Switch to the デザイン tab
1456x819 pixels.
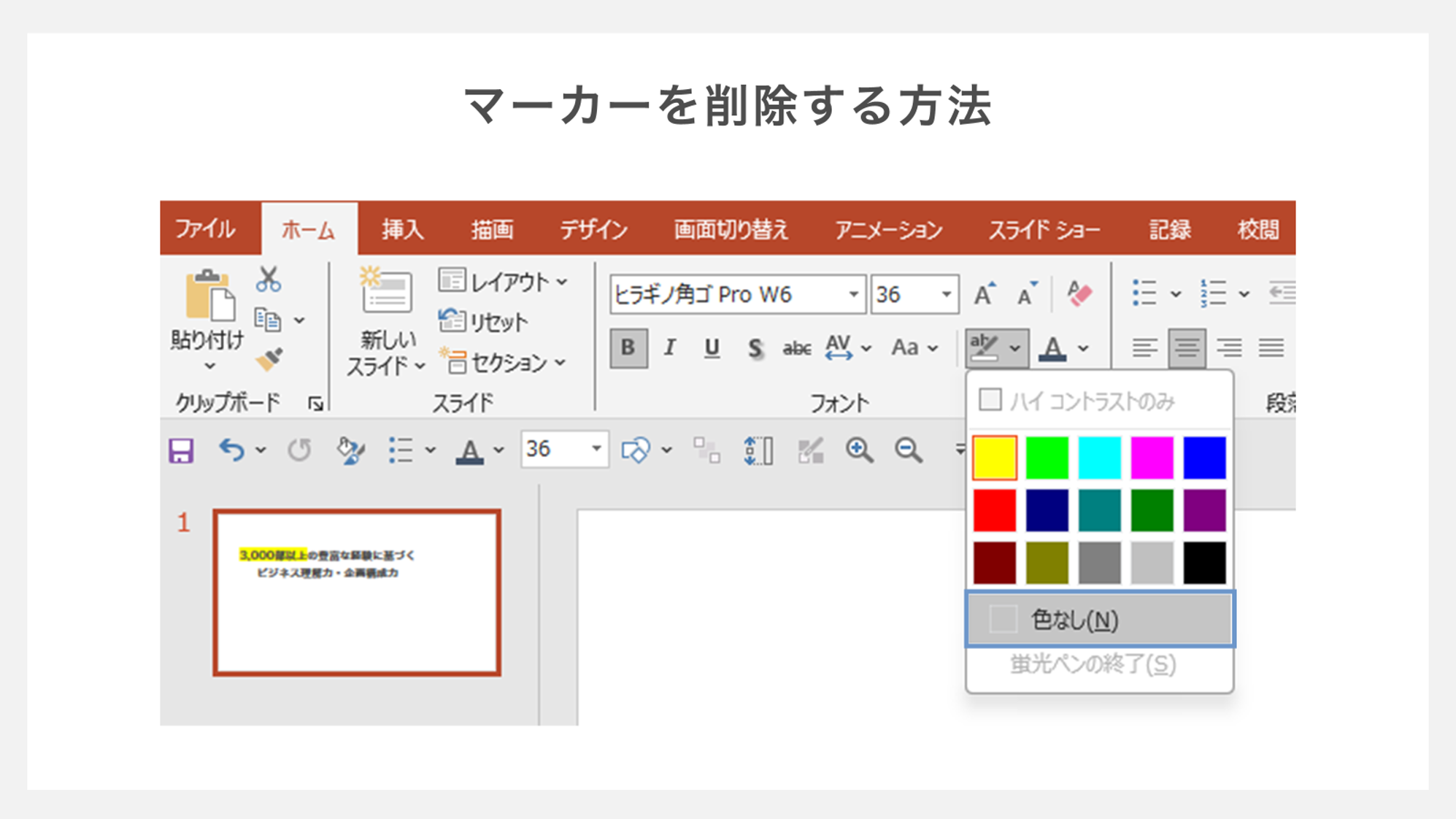(x=594, y=229)
